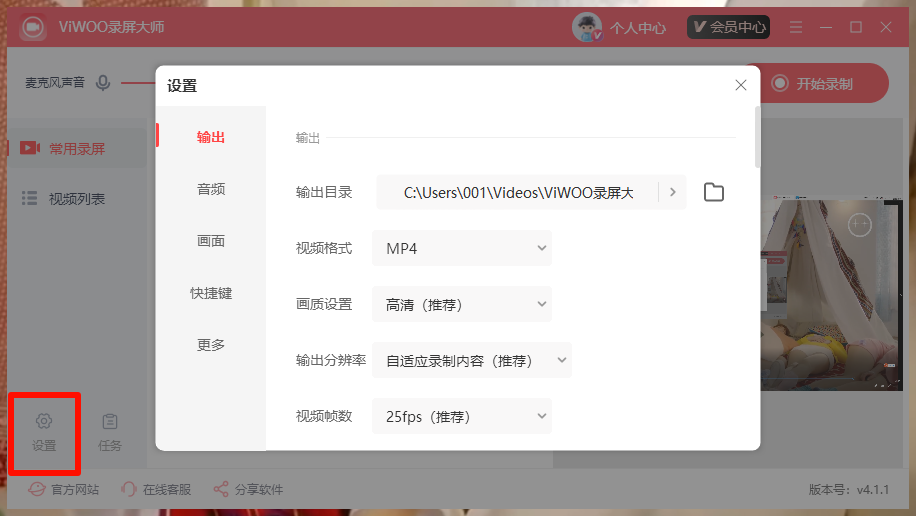Open the 会员中心 VIP member center
Viewport: 916px width, 516px height.
coord(728,27)
